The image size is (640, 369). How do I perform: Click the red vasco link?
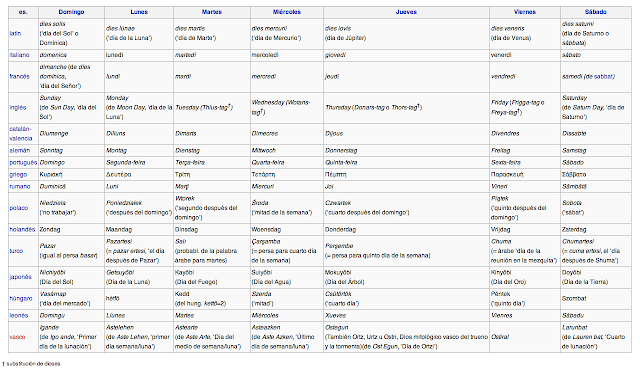point(17,337)
